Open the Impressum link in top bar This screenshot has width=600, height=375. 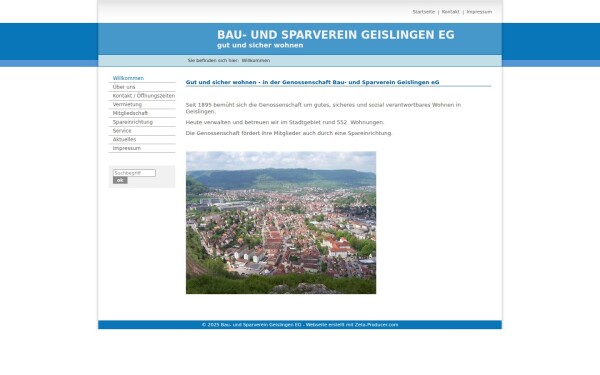tap(479, 12)
